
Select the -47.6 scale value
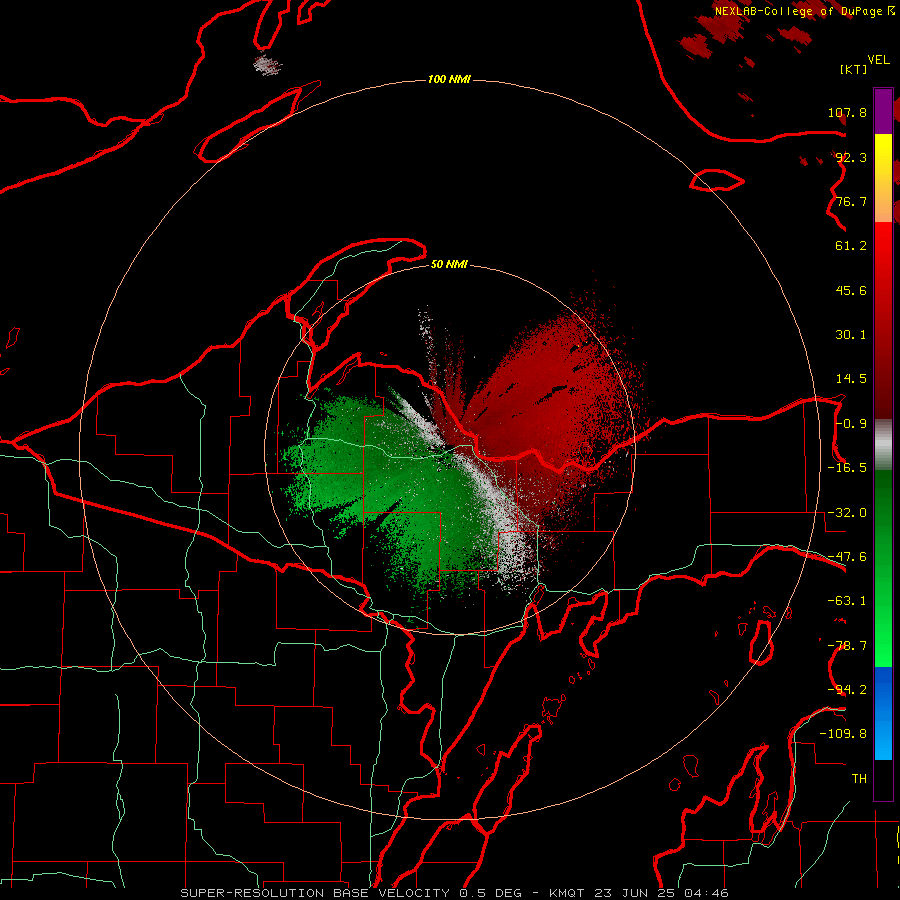click(847, 557)
